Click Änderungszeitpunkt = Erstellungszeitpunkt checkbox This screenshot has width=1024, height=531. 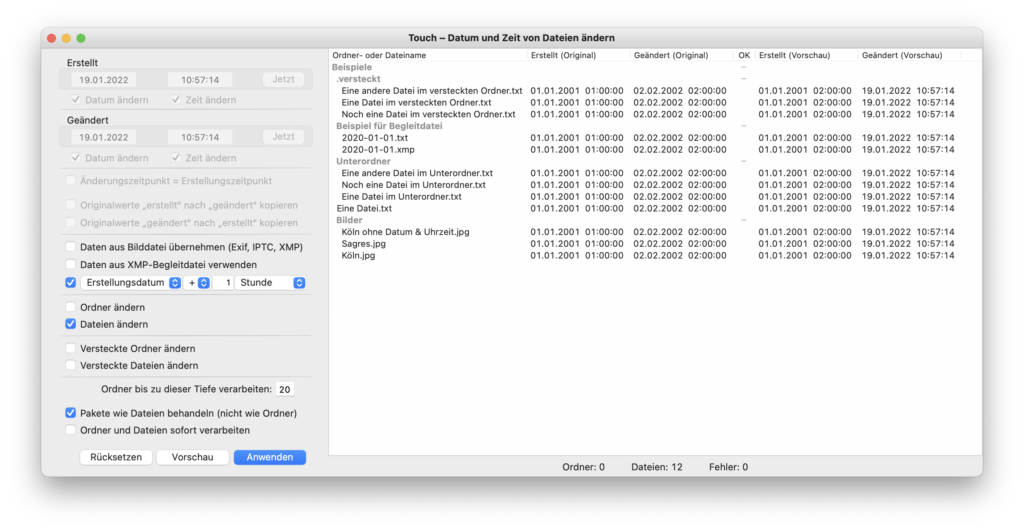tap(71, 181)
